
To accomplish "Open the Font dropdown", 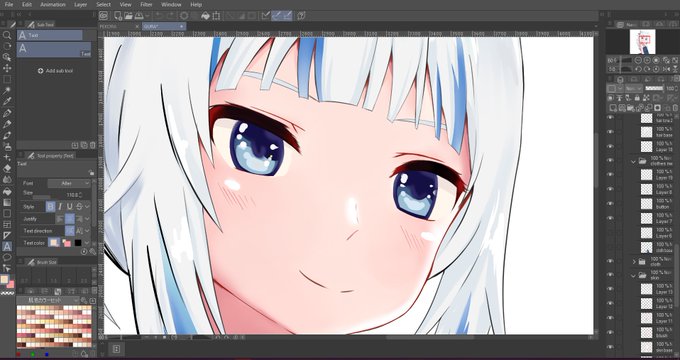I will coord(69,183).
